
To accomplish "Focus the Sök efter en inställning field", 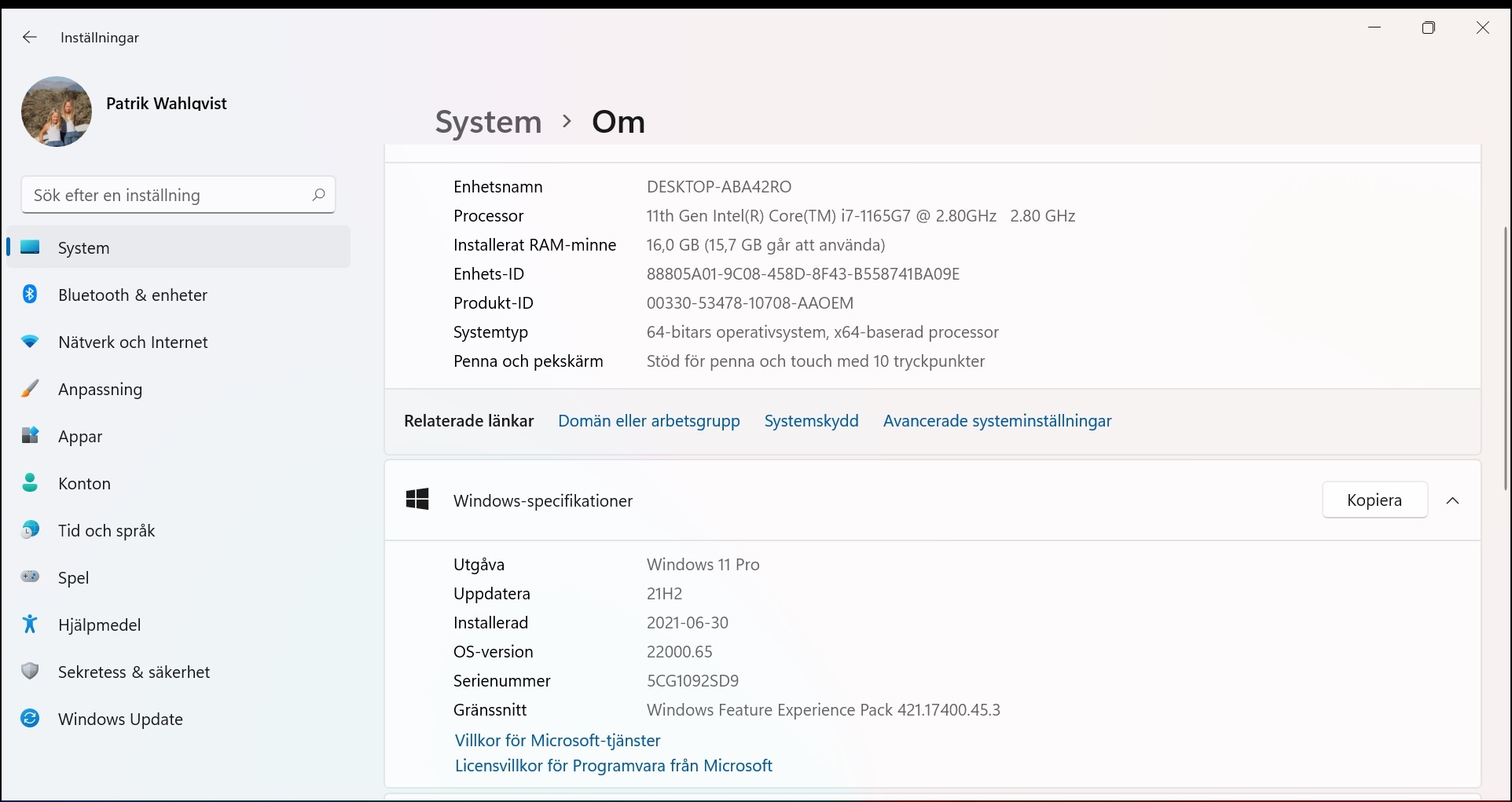I will [178, 195].
